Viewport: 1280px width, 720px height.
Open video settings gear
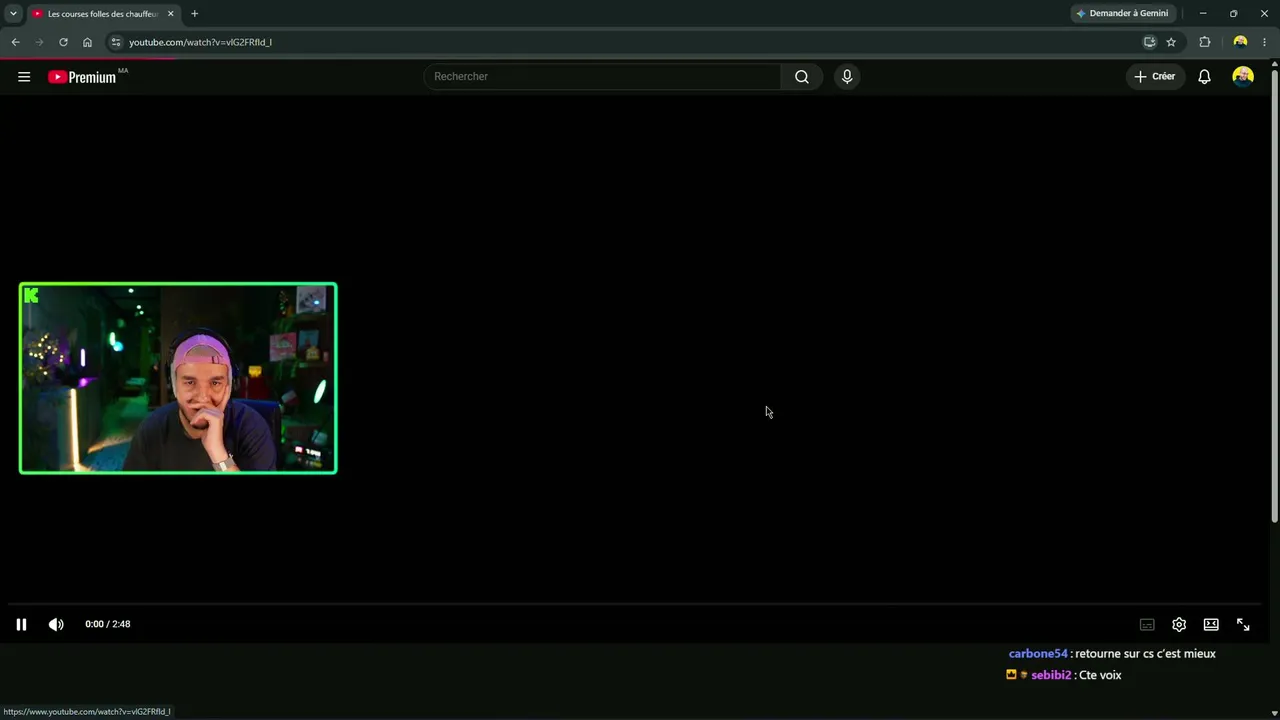(x=1179, y=624)
